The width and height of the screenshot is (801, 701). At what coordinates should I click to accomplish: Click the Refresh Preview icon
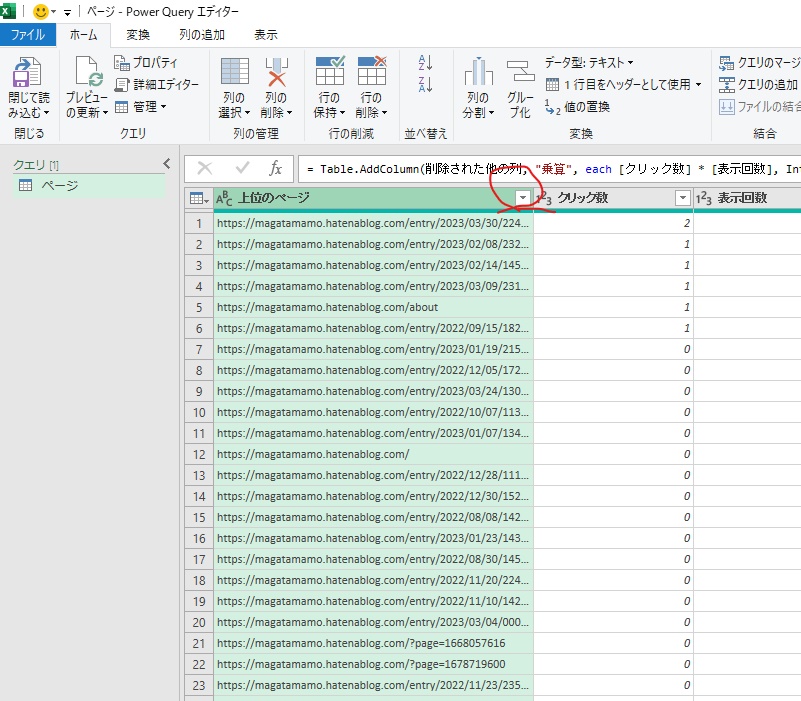(x=88, y=72)
